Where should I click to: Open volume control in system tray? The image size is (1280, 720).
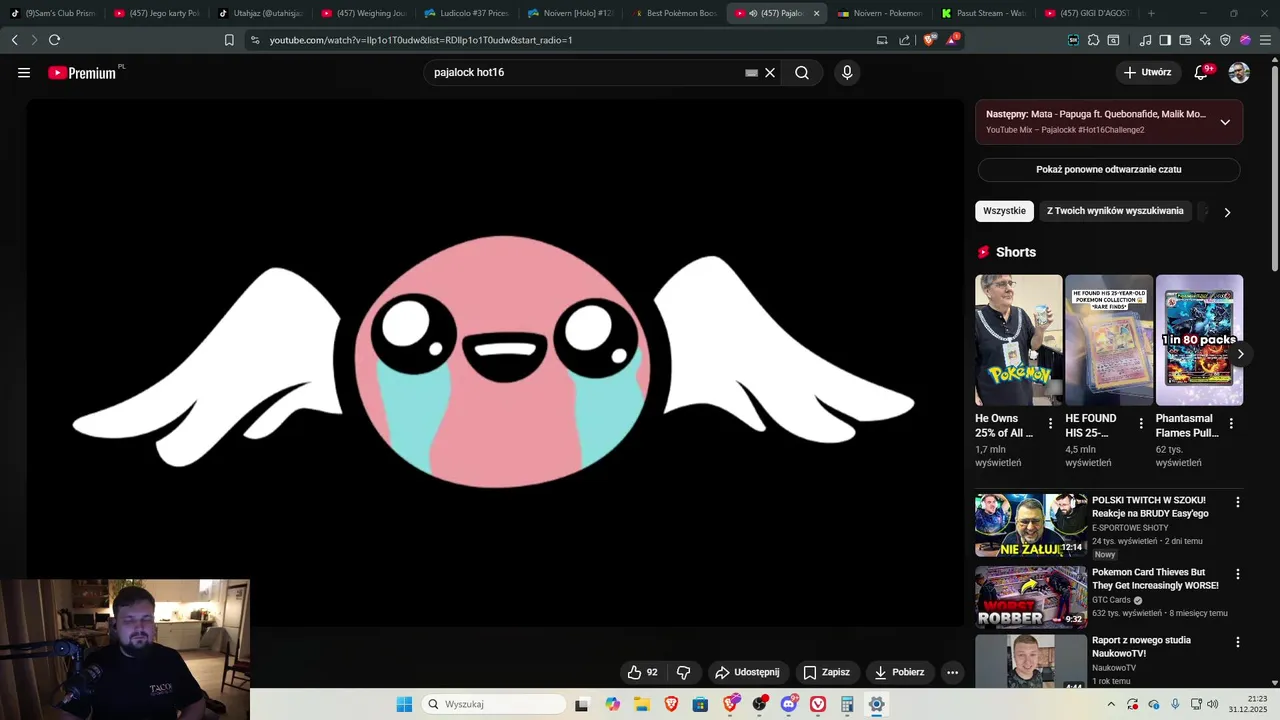(x=1213, y=704)
